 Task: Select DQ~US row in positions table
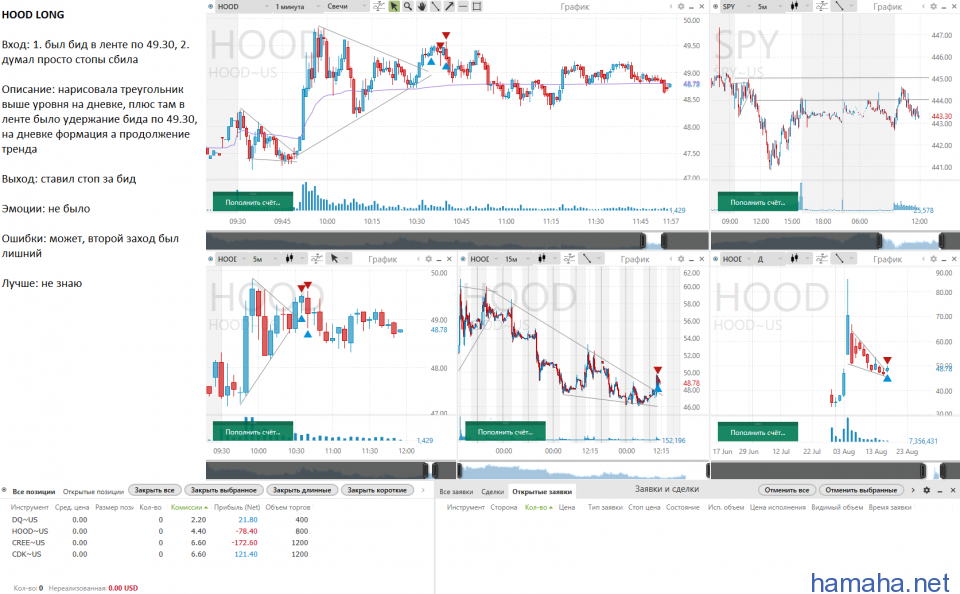tap(160, 519)
